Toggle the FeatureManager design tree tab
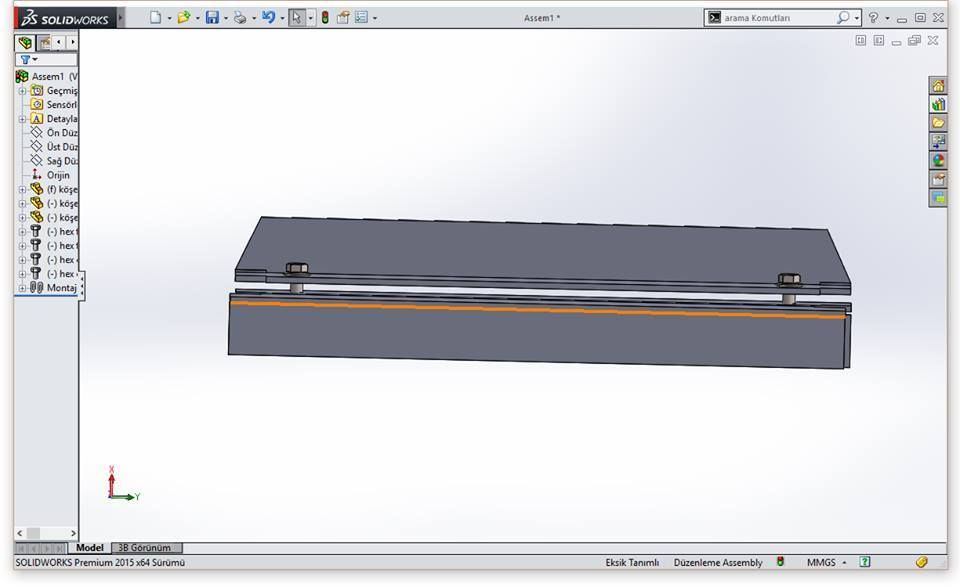The width and height of the screenshot is (960, 587). pos(25,43)
